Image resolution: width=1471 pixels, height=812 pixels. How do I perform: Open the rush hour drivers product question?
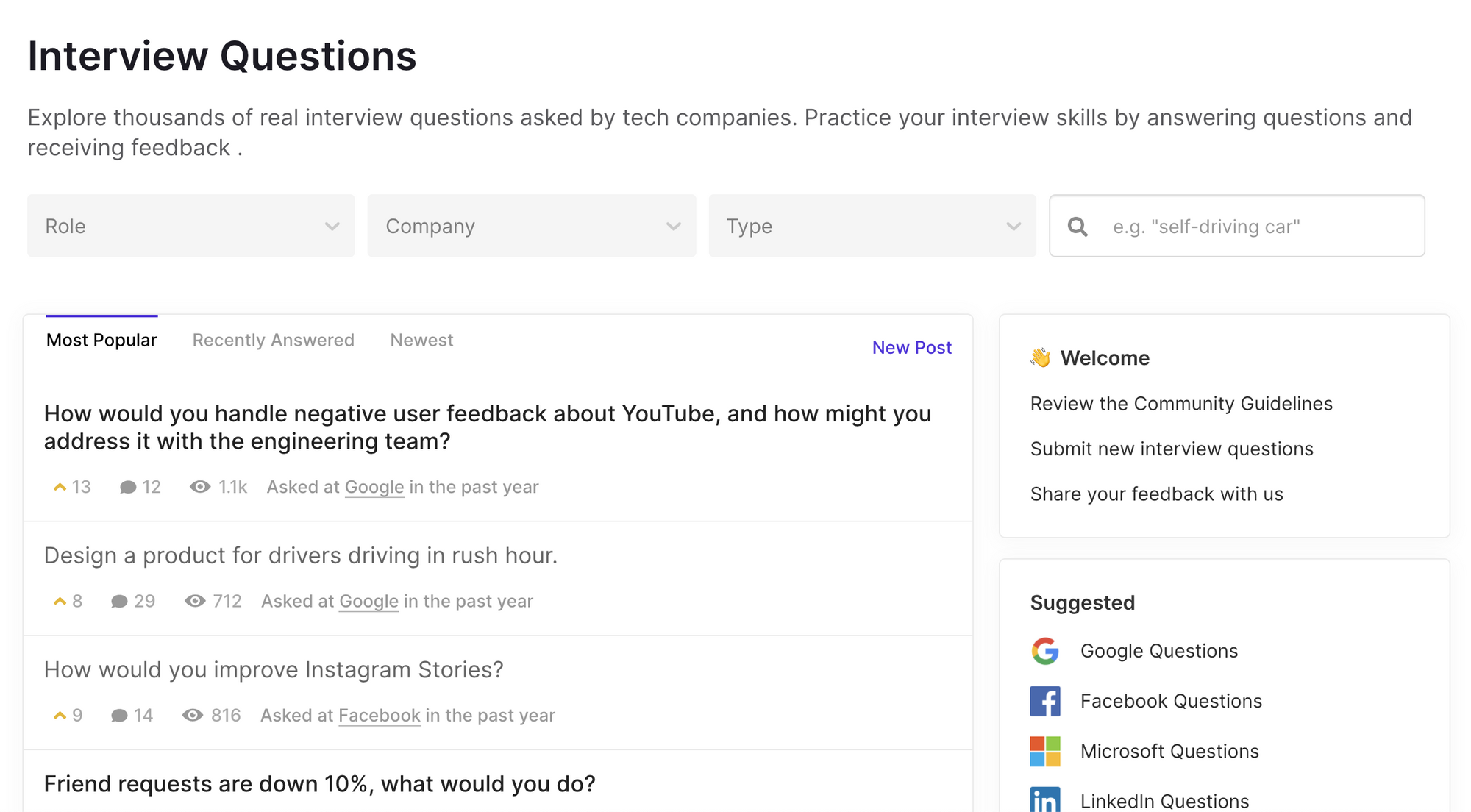301,555
